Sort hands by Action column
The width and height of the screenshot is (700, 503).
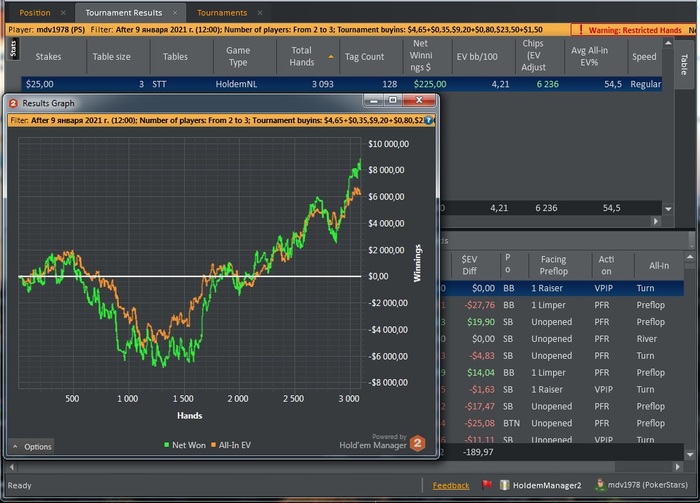[x=606, y=265]
